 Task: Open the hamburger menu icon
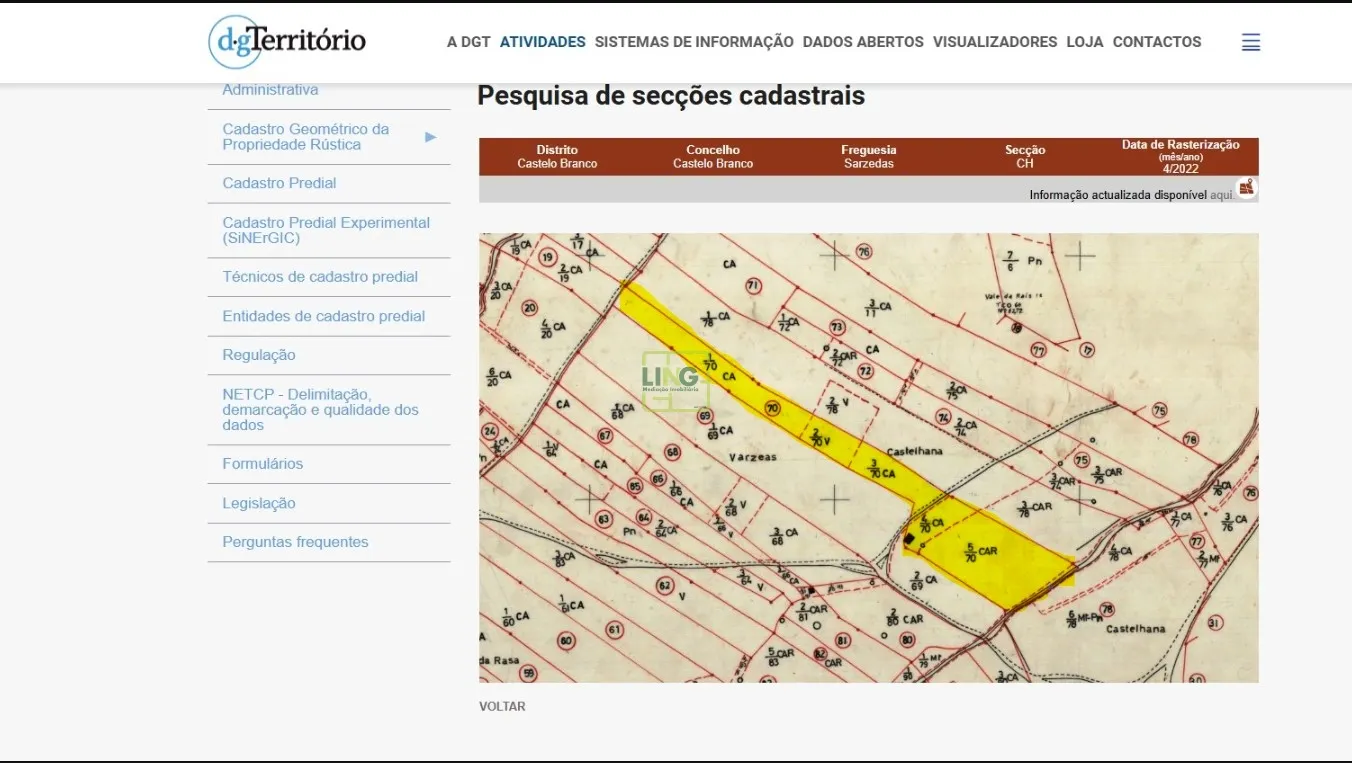click(1250, 42)
